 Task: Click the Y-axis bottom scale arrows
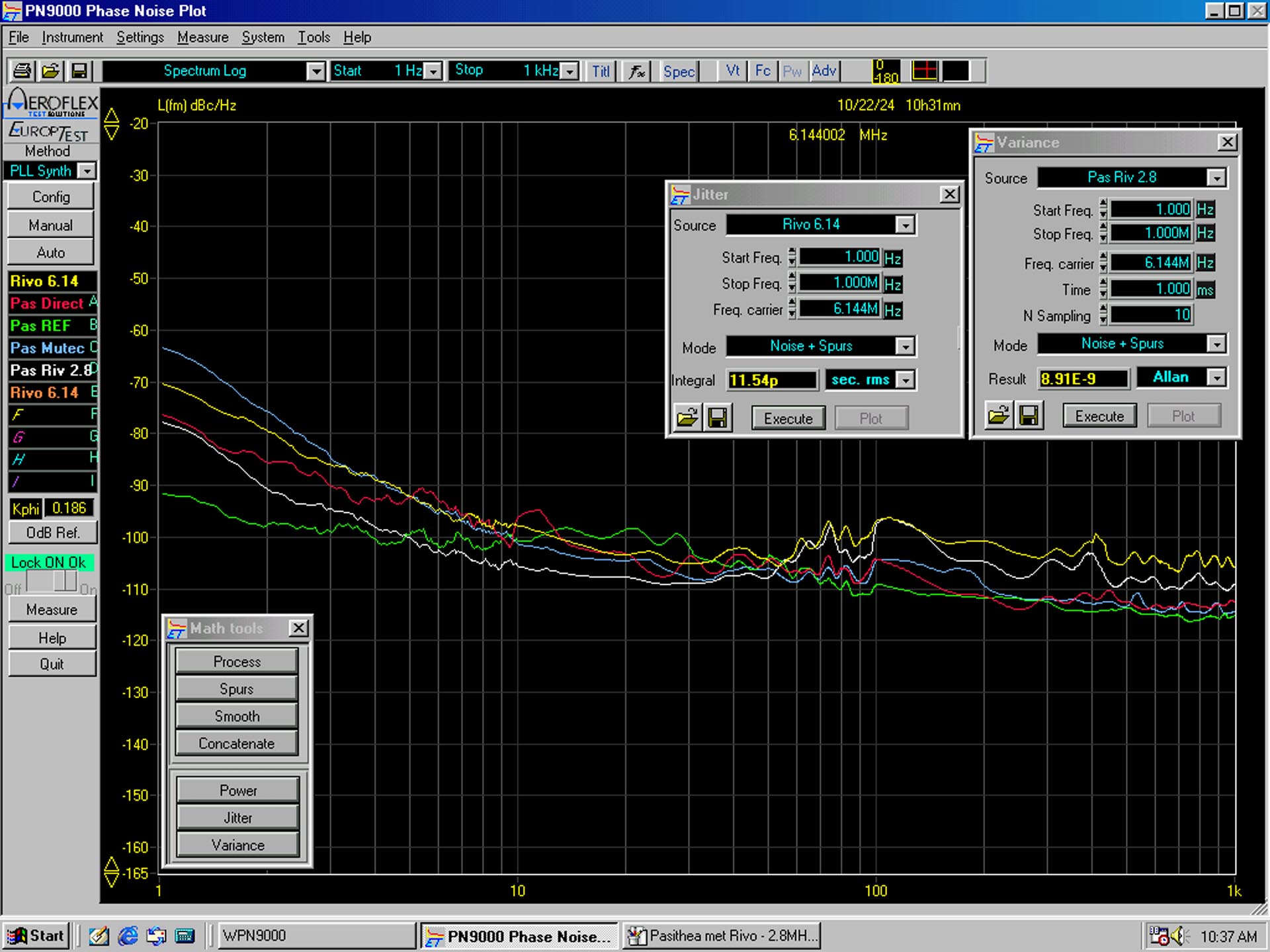pyautogui.click(x=112, y=872)
